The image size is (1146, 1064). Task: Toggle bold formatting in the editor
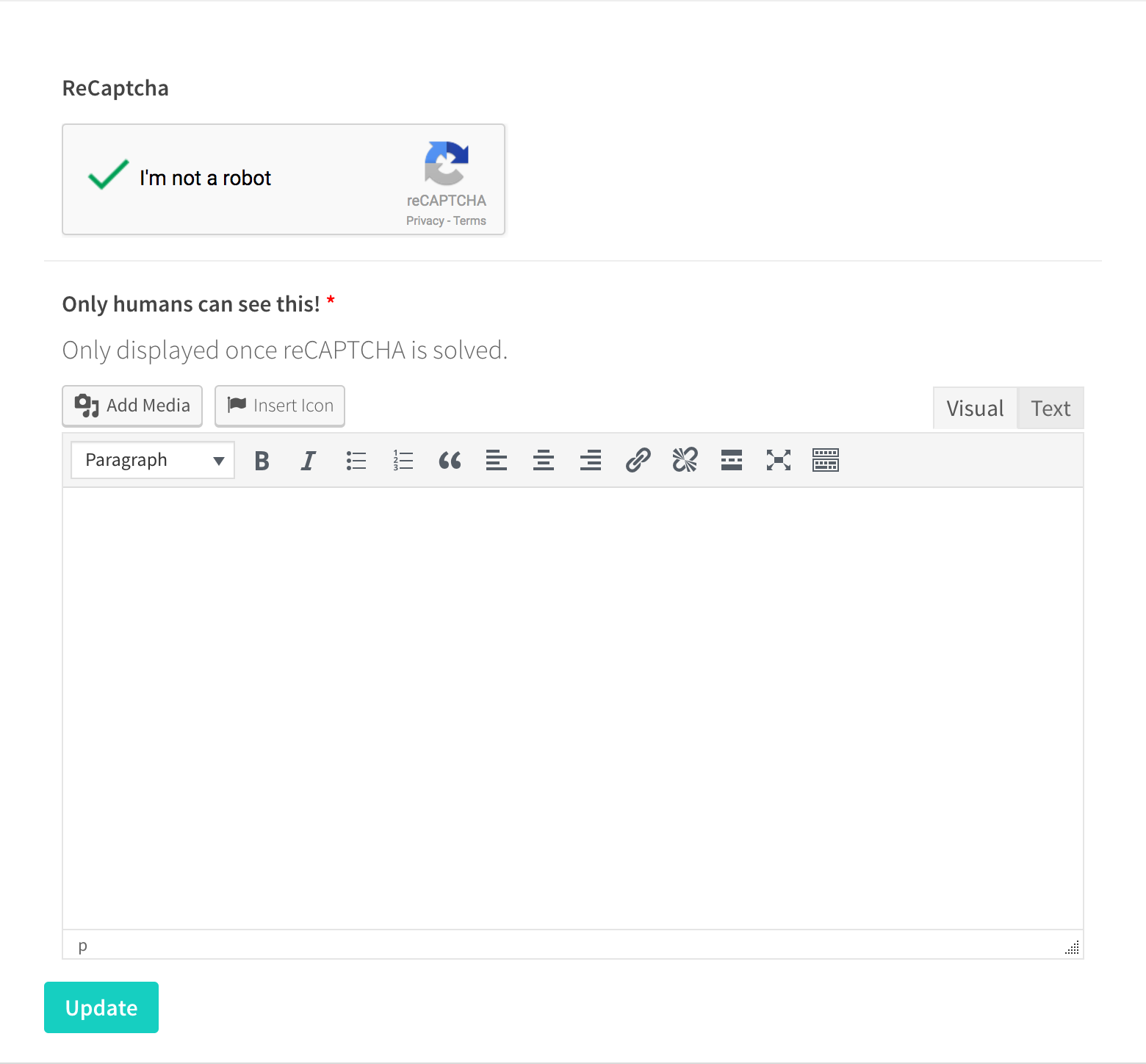pyautogui.click(x=262, y=461)
